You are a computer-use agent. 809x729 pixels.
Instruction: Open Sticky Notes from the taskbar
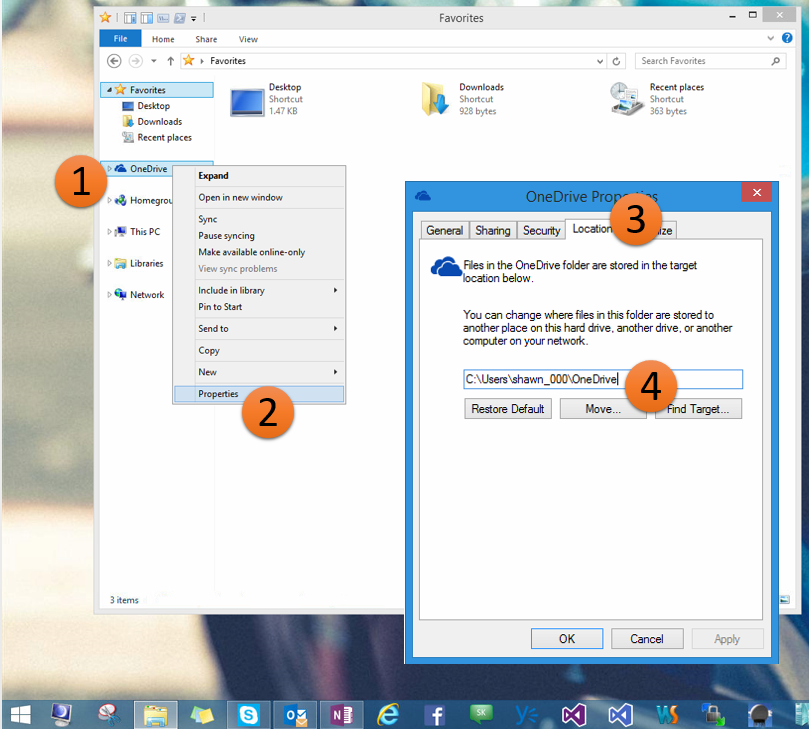(202, 715)
